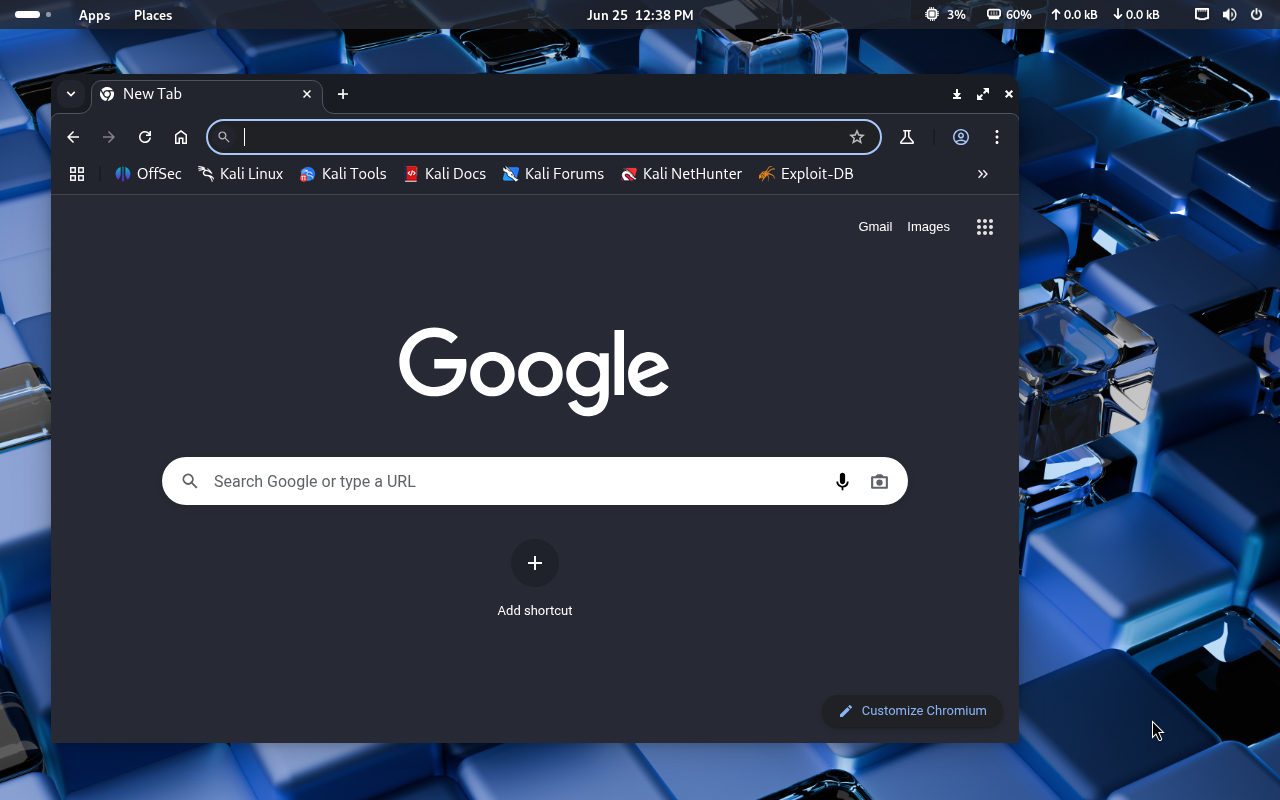Open Chrome Labs flask icon
Screen dimensions: 1280x800
[x=907, y=137]
